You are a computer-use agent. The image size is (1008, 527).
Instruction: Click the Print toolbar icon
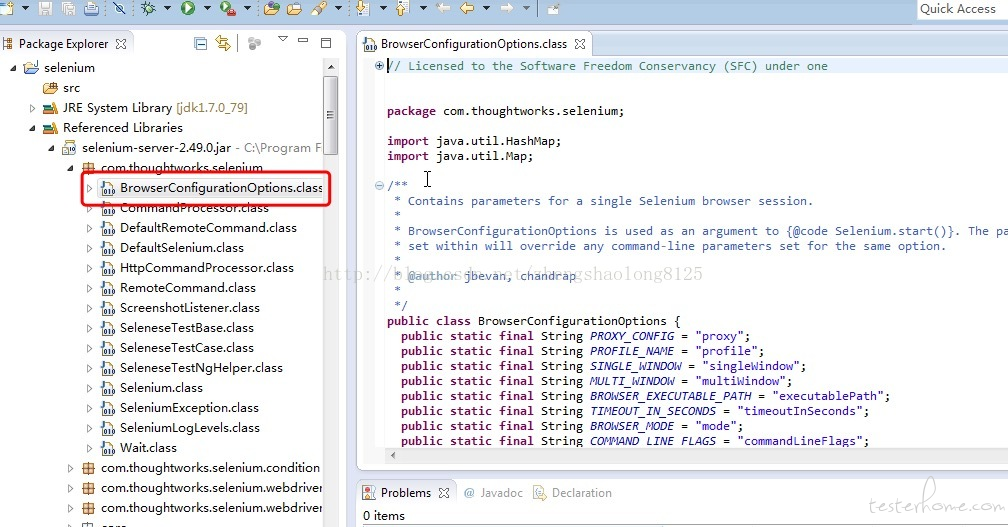tap(91, 8)
